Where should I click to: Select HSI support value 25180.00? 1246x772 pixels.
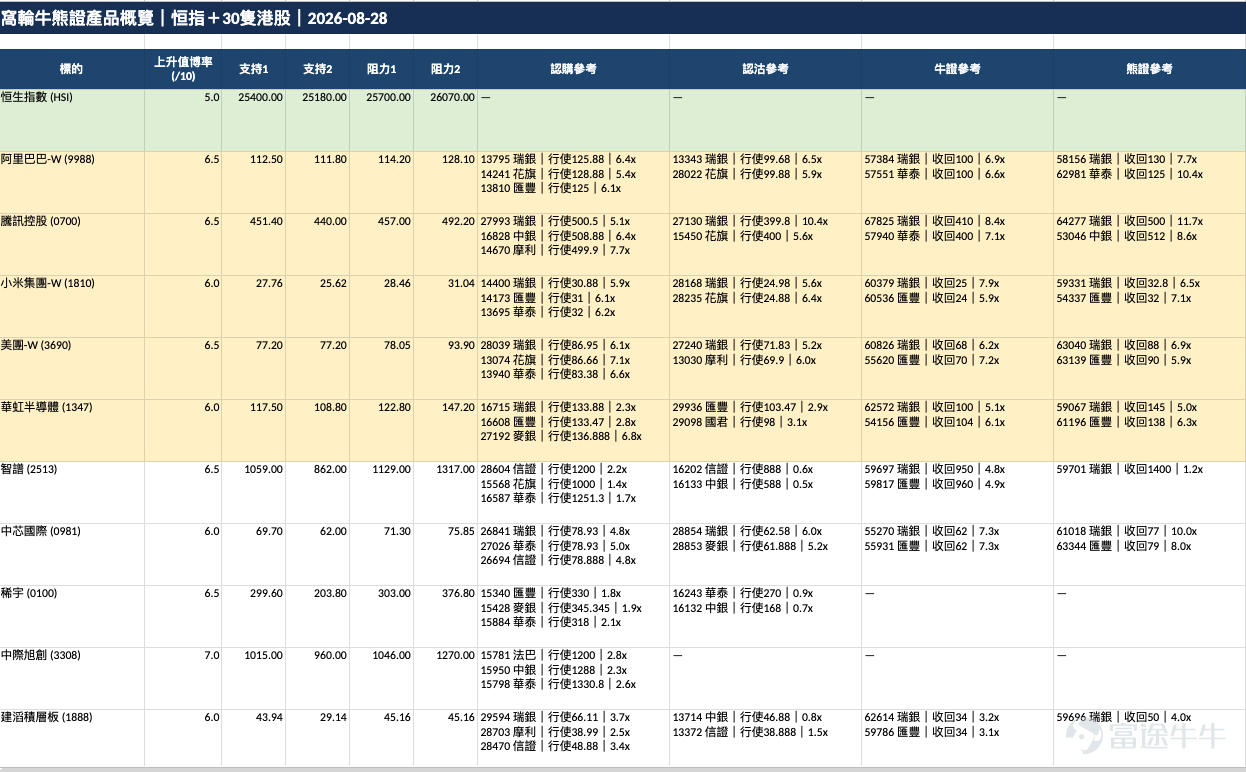324,97
